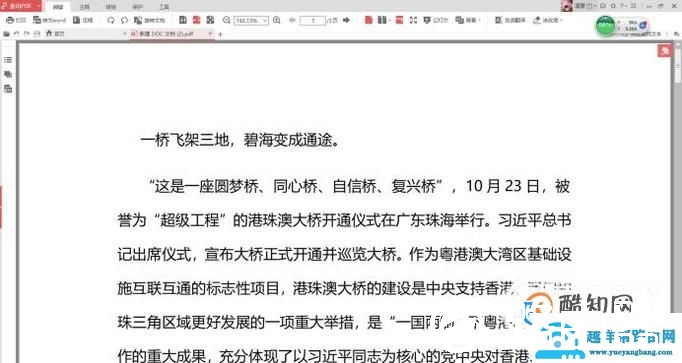Viewport: 682px width, 363px height.
Task: Click the open folder icon
Action: pyautogui.click(x=7, y=33)
